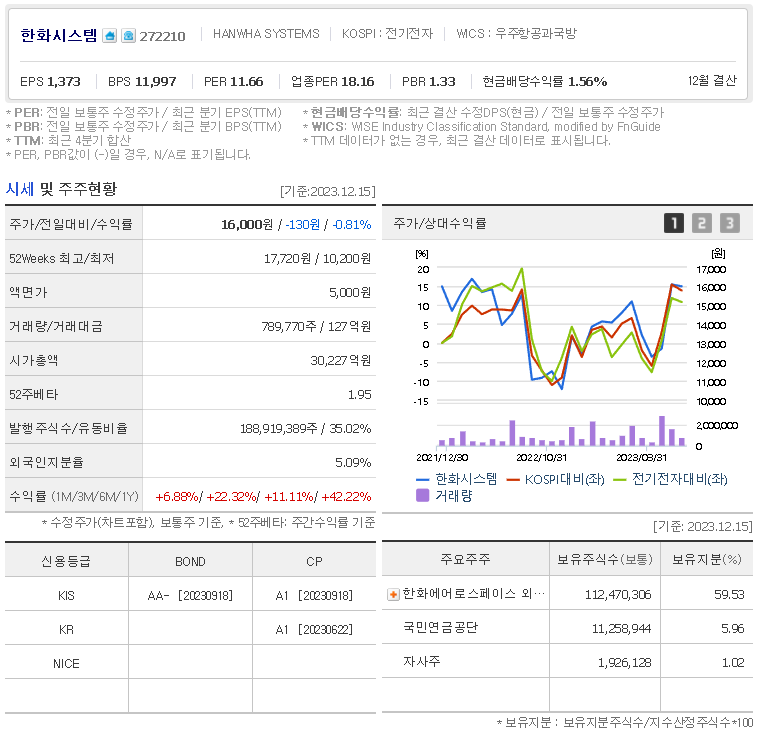This screenshot has height=736, width=763.
Task: Click the PBR 1.33 value
Action: click(x=429, y=81)
